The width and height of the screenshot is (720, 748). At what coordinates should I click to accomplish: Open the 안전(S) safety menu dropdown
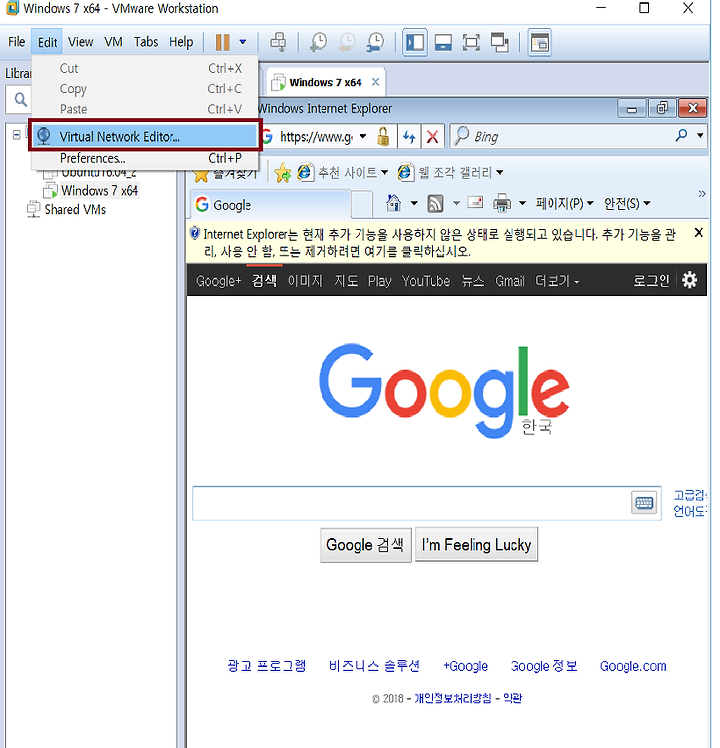click(x=627, y=204)
